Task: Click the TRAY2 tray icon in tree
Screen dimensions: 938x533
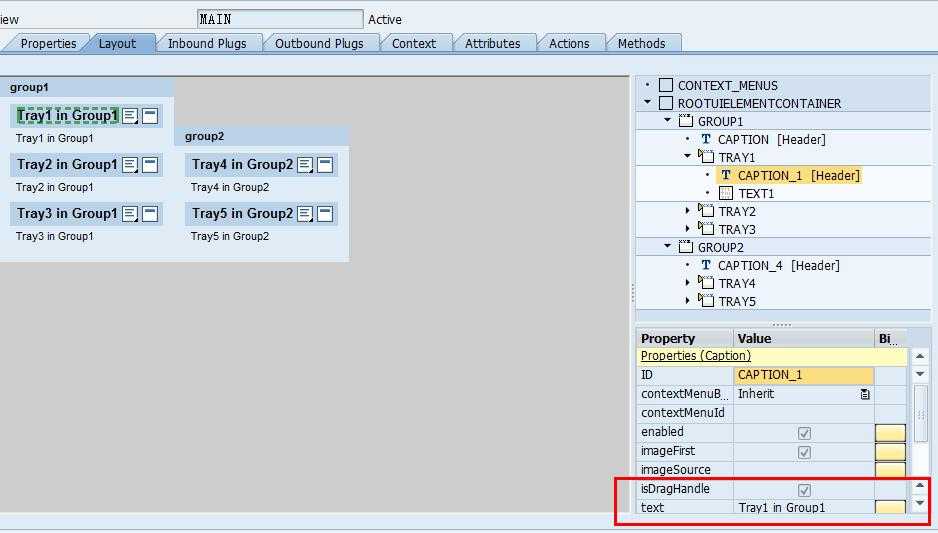Action: pos(706,211)
